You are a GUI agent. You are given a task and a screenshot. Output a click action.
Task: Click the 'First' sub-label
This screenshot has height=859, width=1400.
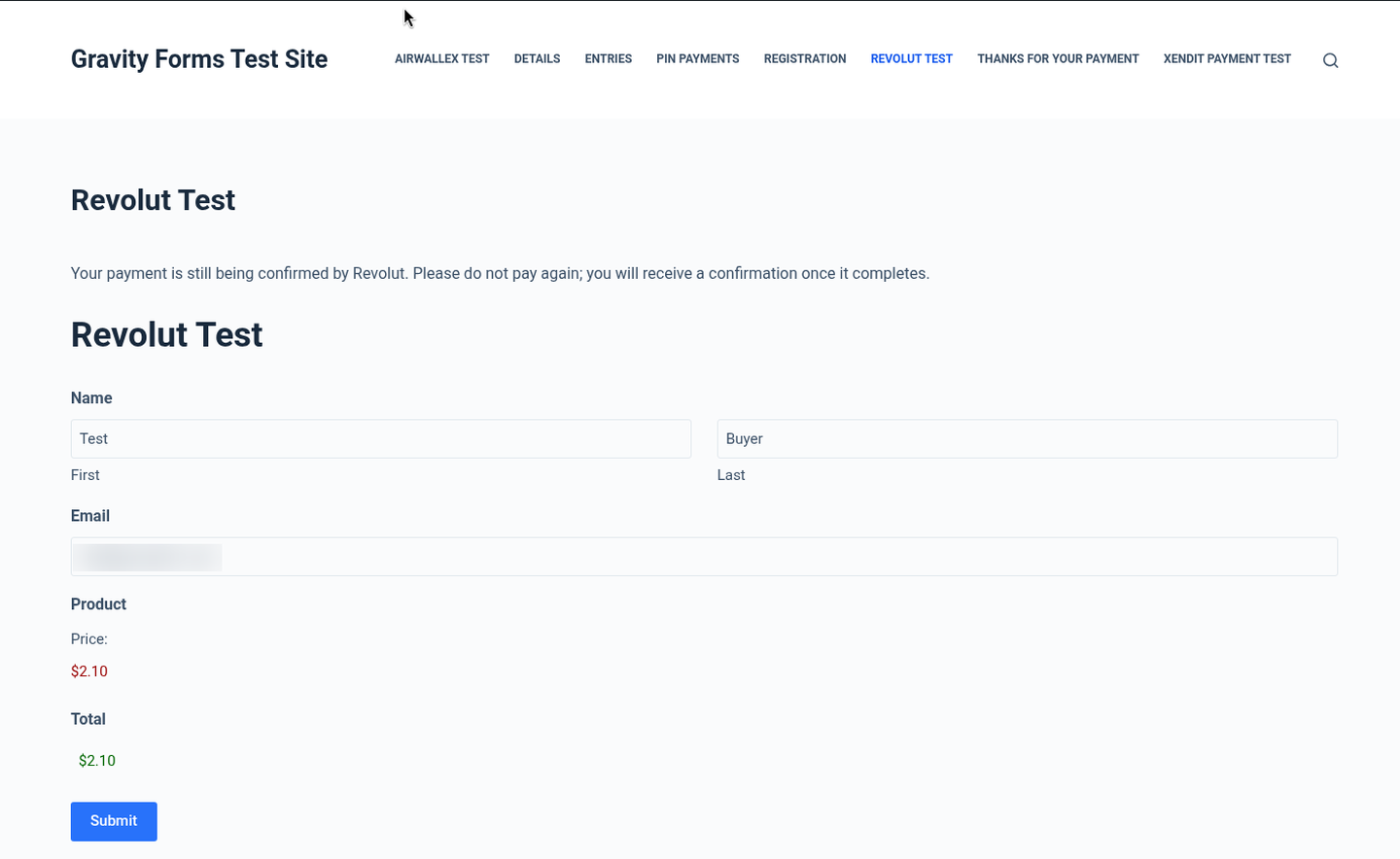(x=86, y=475)
